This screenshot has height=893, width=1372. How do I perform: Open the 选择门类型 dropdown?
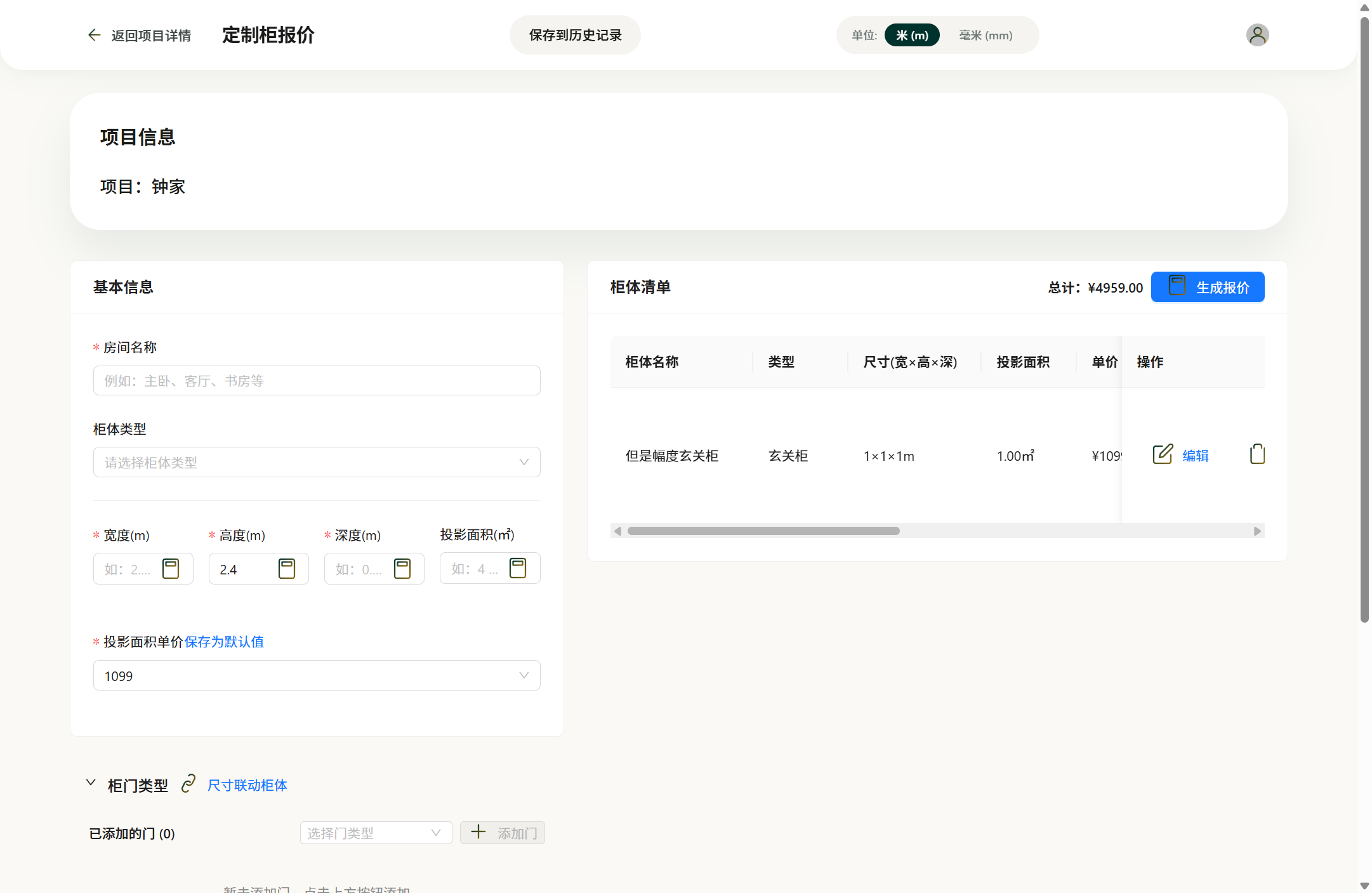[x=376, y=833]
